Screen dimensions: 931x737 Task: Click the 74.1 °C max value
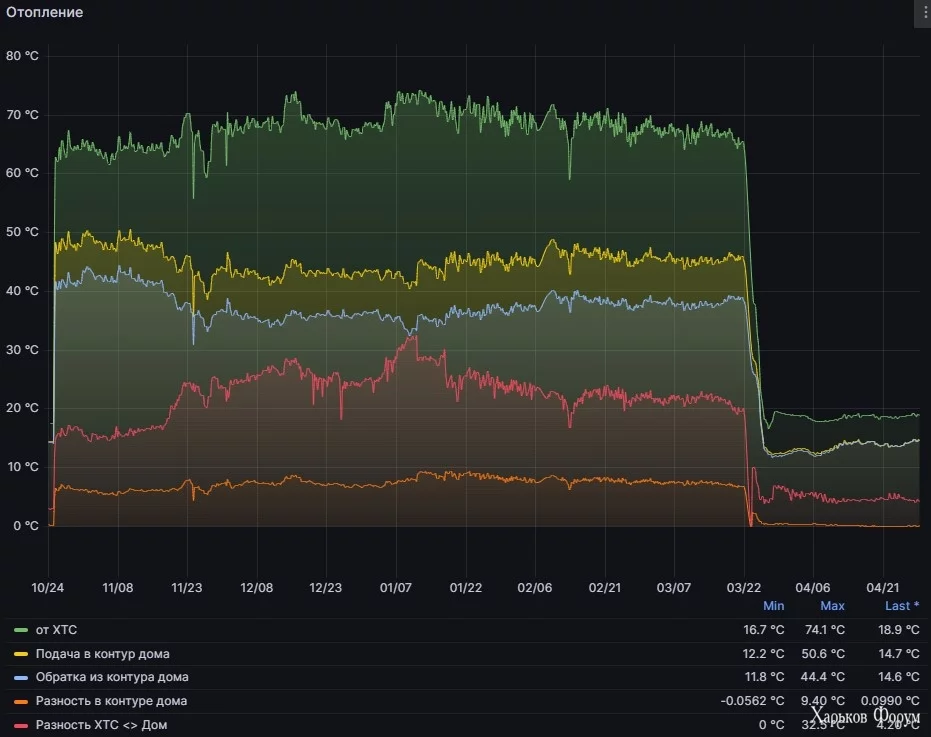click(825, 630)
